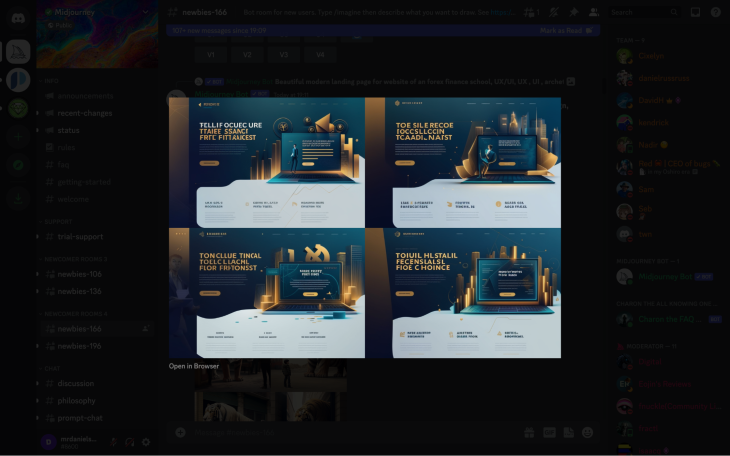730x456 pixels.
Task: Open the Discord home direct messages icon
Action: [x=18, y=18]
